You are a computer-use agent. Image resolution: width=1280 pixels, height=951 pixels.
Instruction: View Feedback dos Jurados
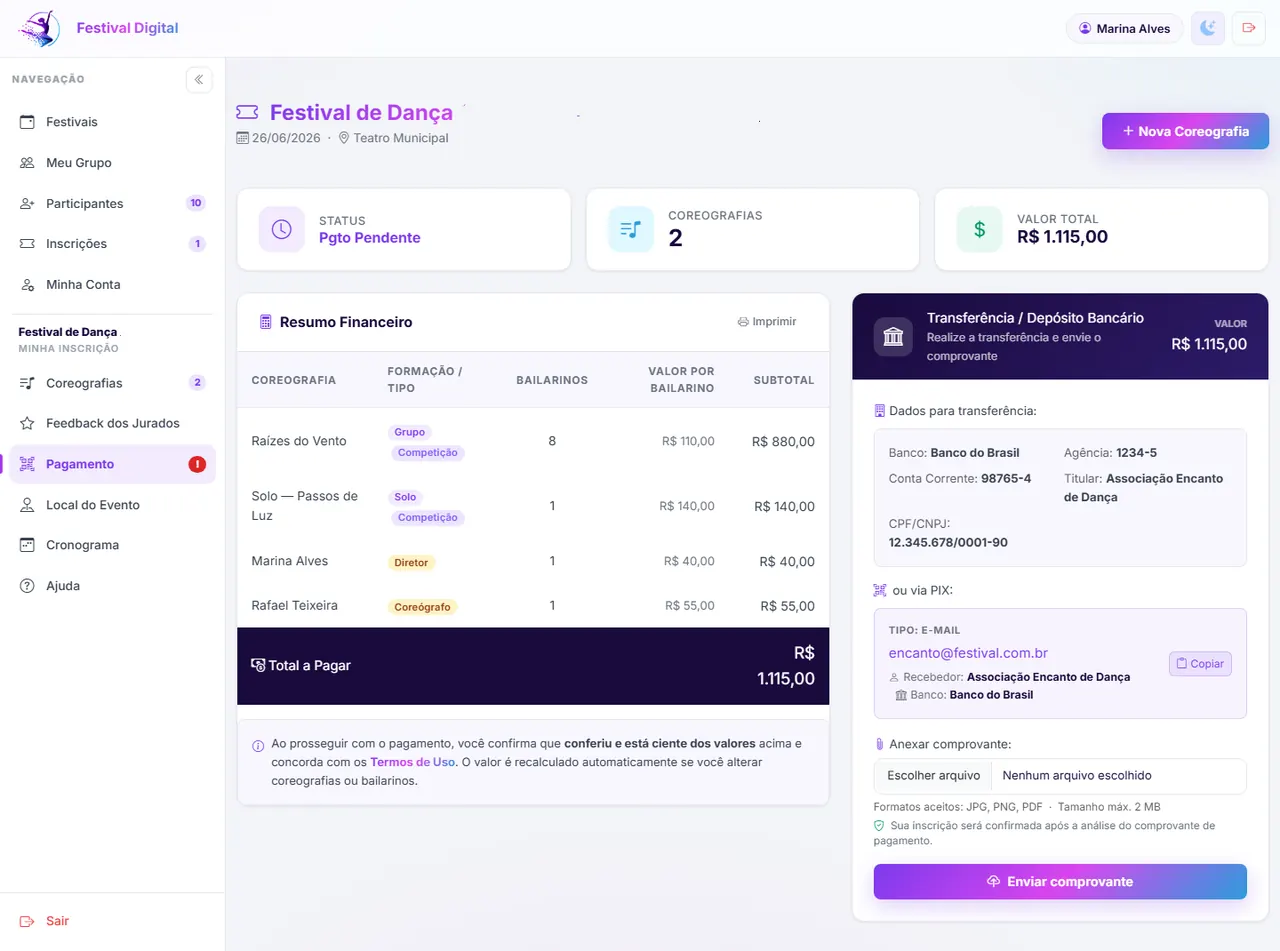pos(112,423)
